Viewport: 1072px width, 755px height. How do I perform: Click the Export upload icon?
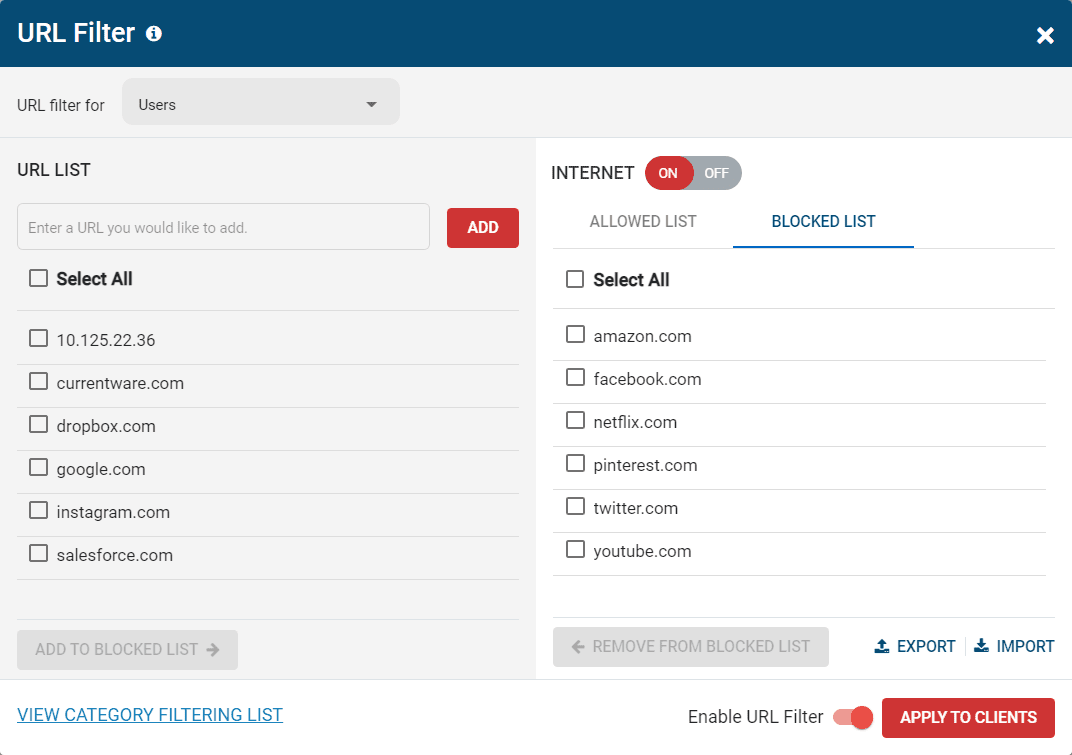(882, 646)
